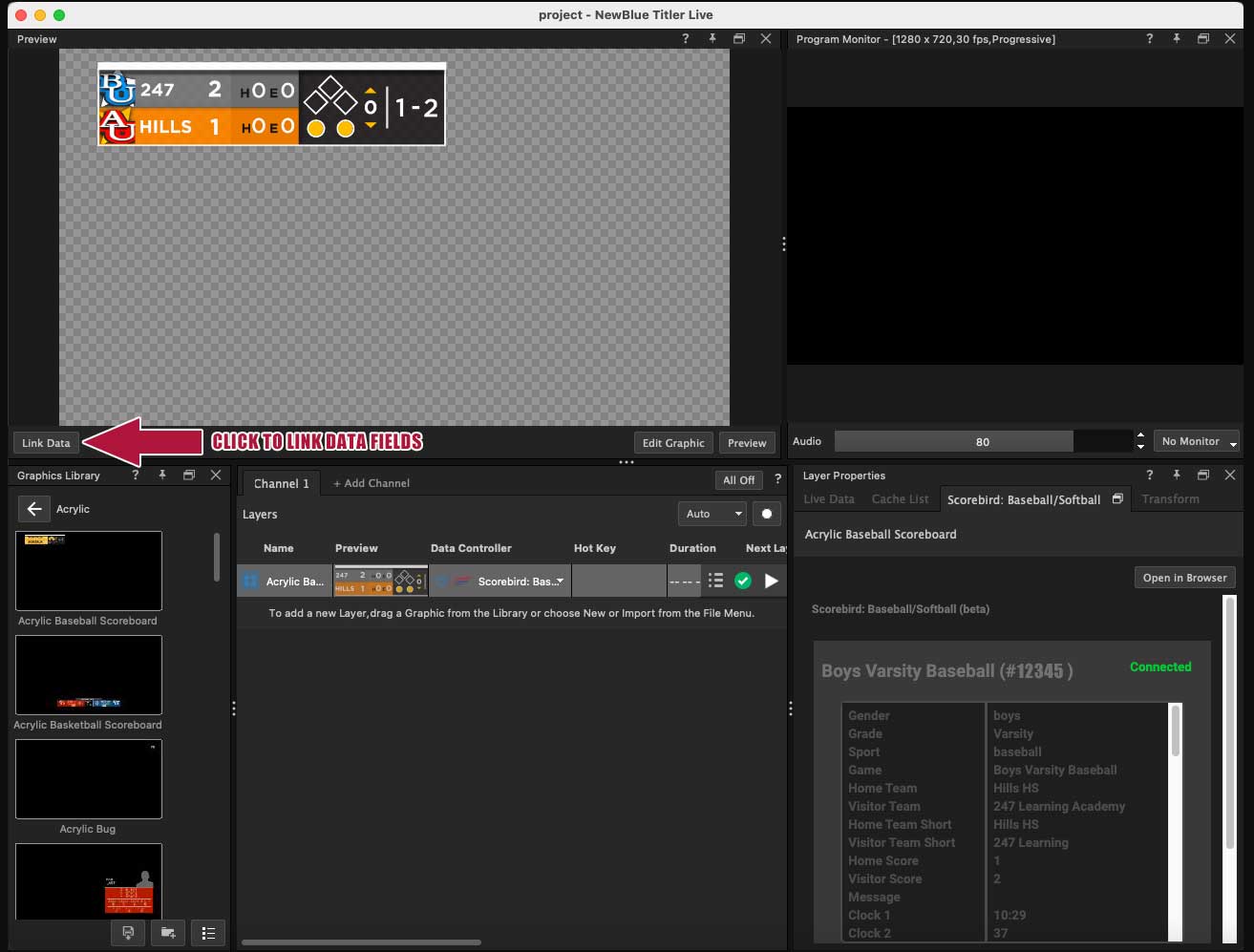Float the Graphics Library panel
The height and width of the screenshot is (952, 1254).
tap(189, 475)
